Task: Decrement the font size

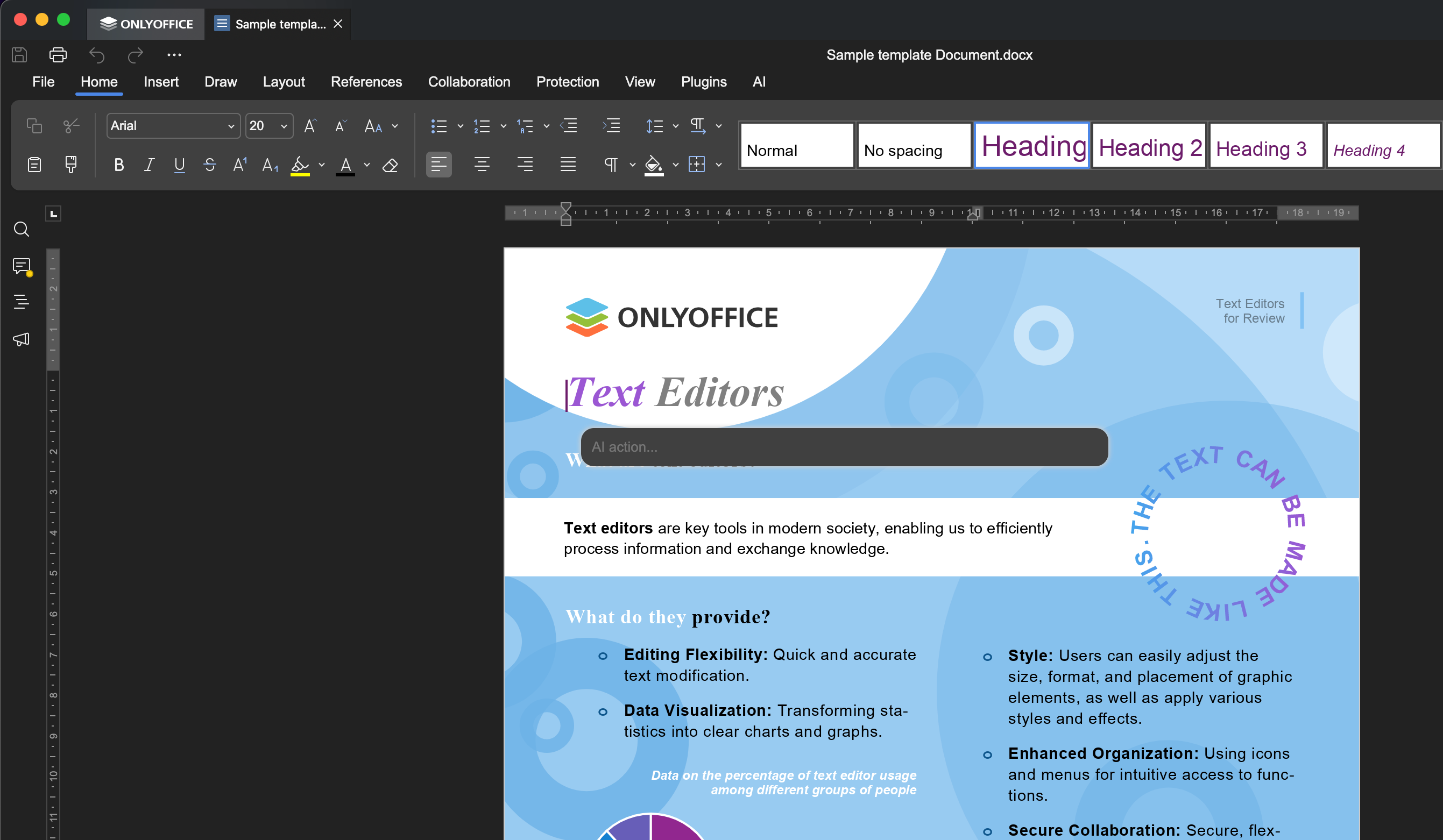Action: pos(341,126)
